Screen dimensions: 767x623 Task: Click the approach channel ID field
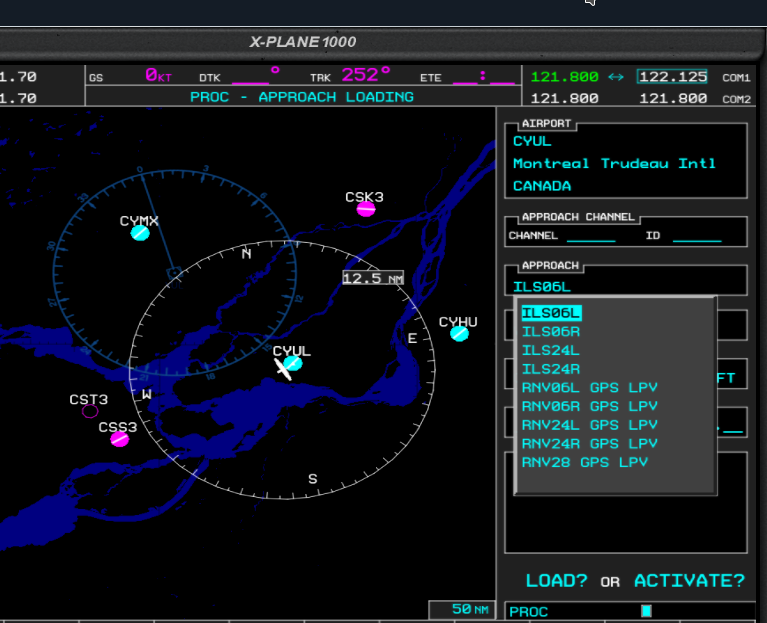(697, 236)
